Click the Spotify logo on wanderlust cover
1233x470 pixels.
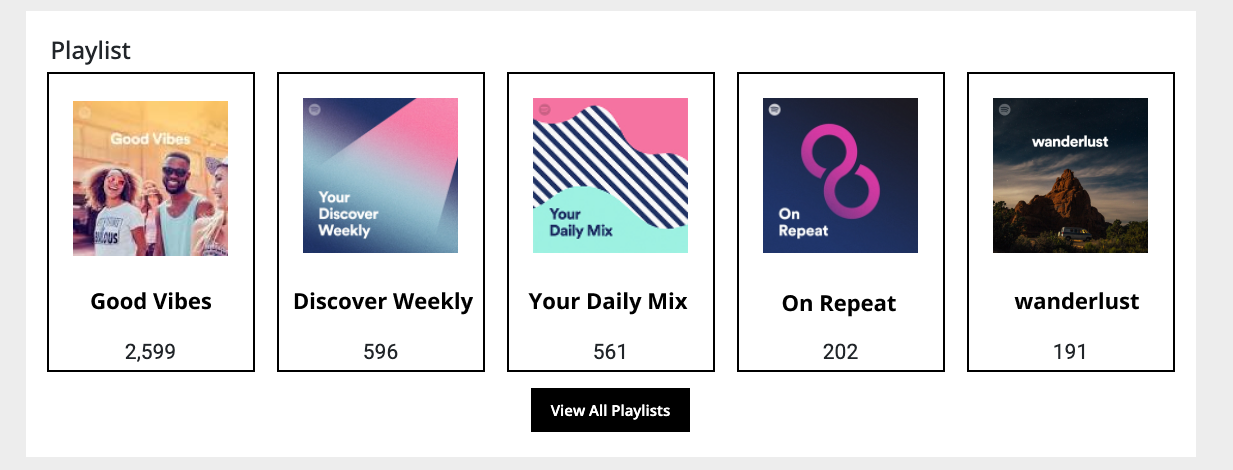click(1004, 110)
